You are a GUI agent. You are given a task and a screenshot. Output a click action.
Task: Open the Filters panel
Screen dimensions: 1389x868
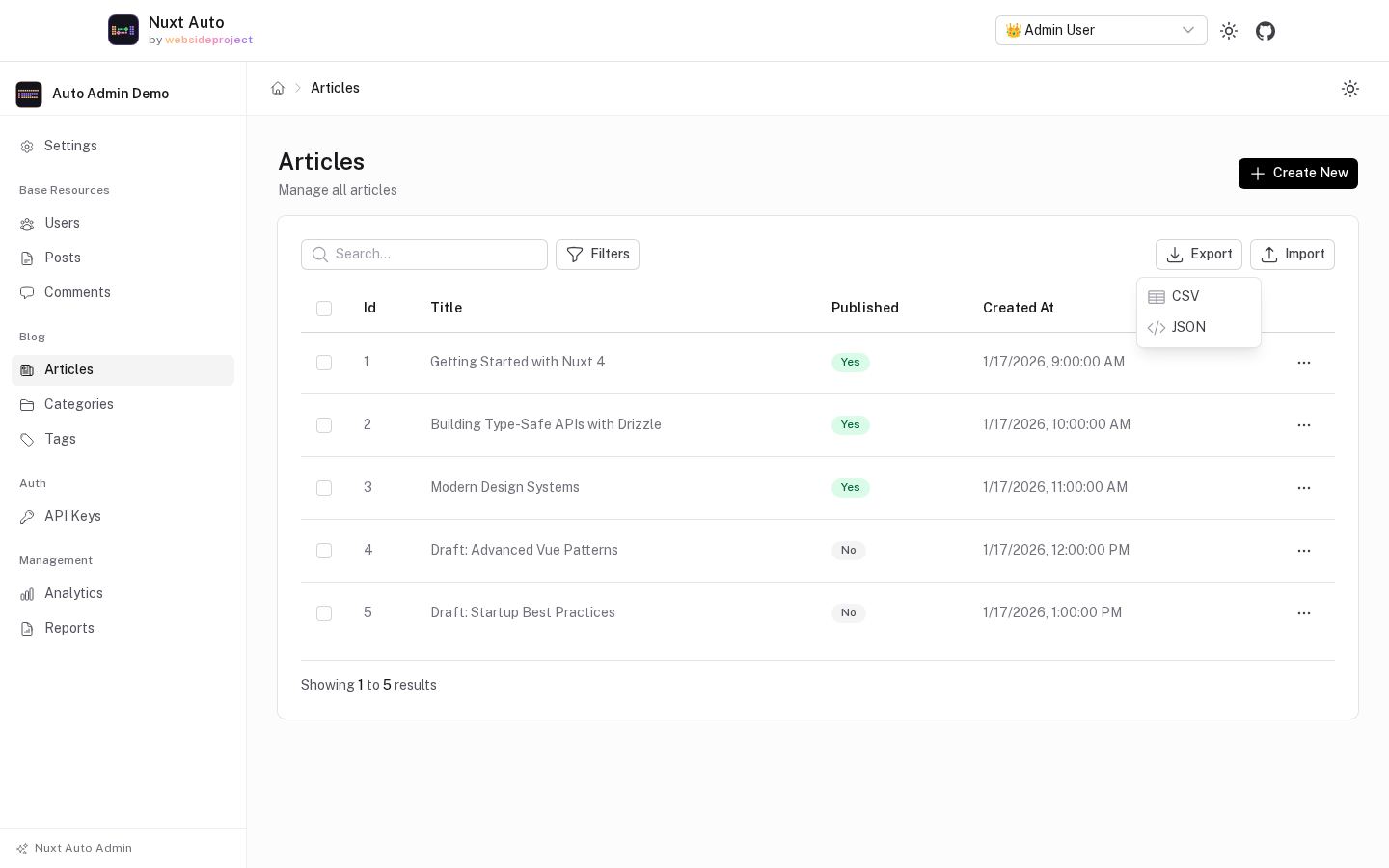coord(597,255)
